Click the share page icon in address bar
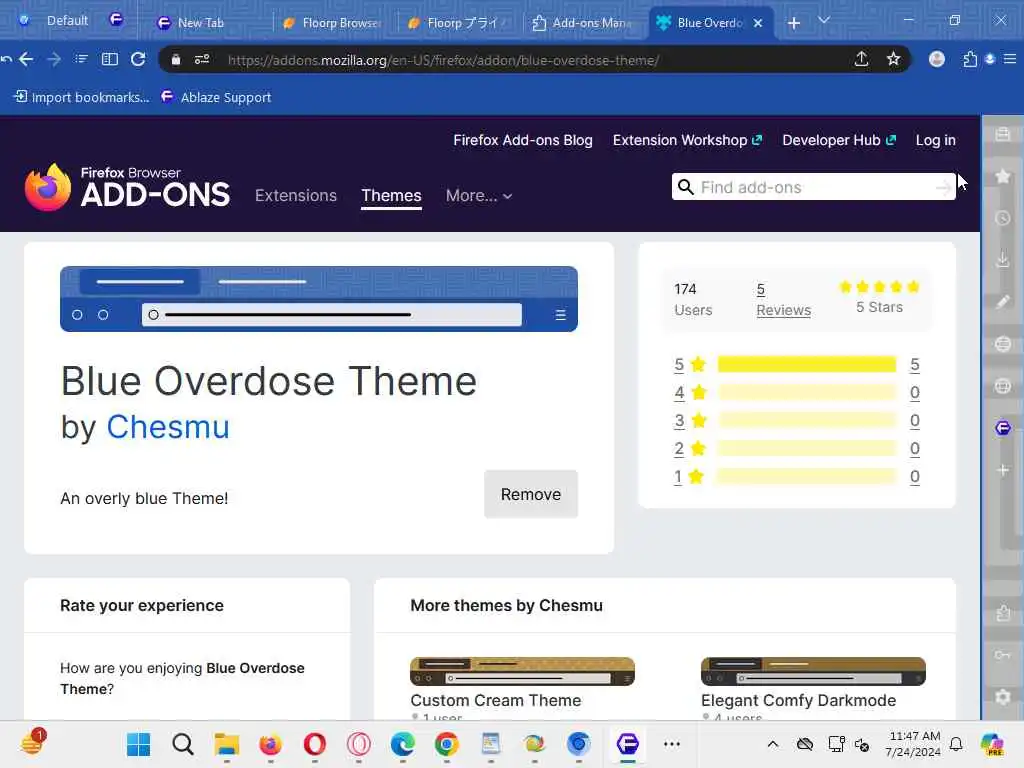This screenshot has height=768, width=1024. (x=861, y=59)
